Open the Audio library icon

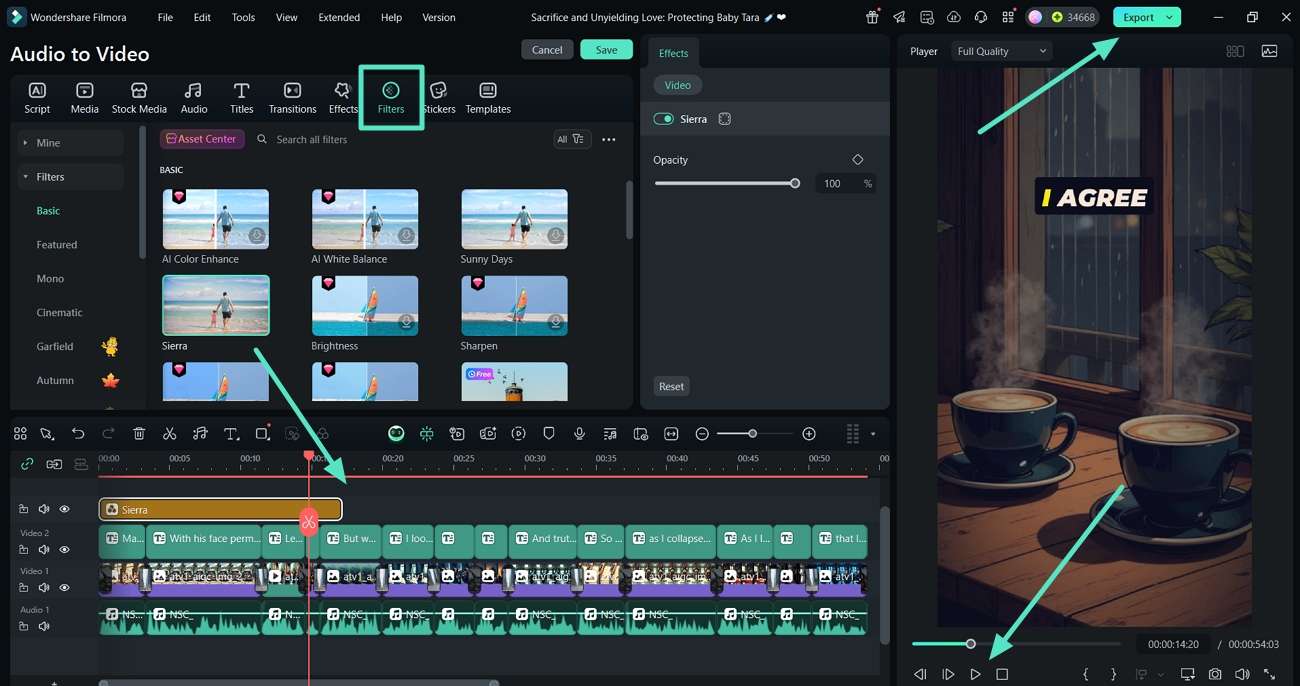pyautogui.click(x=194, y=97)
